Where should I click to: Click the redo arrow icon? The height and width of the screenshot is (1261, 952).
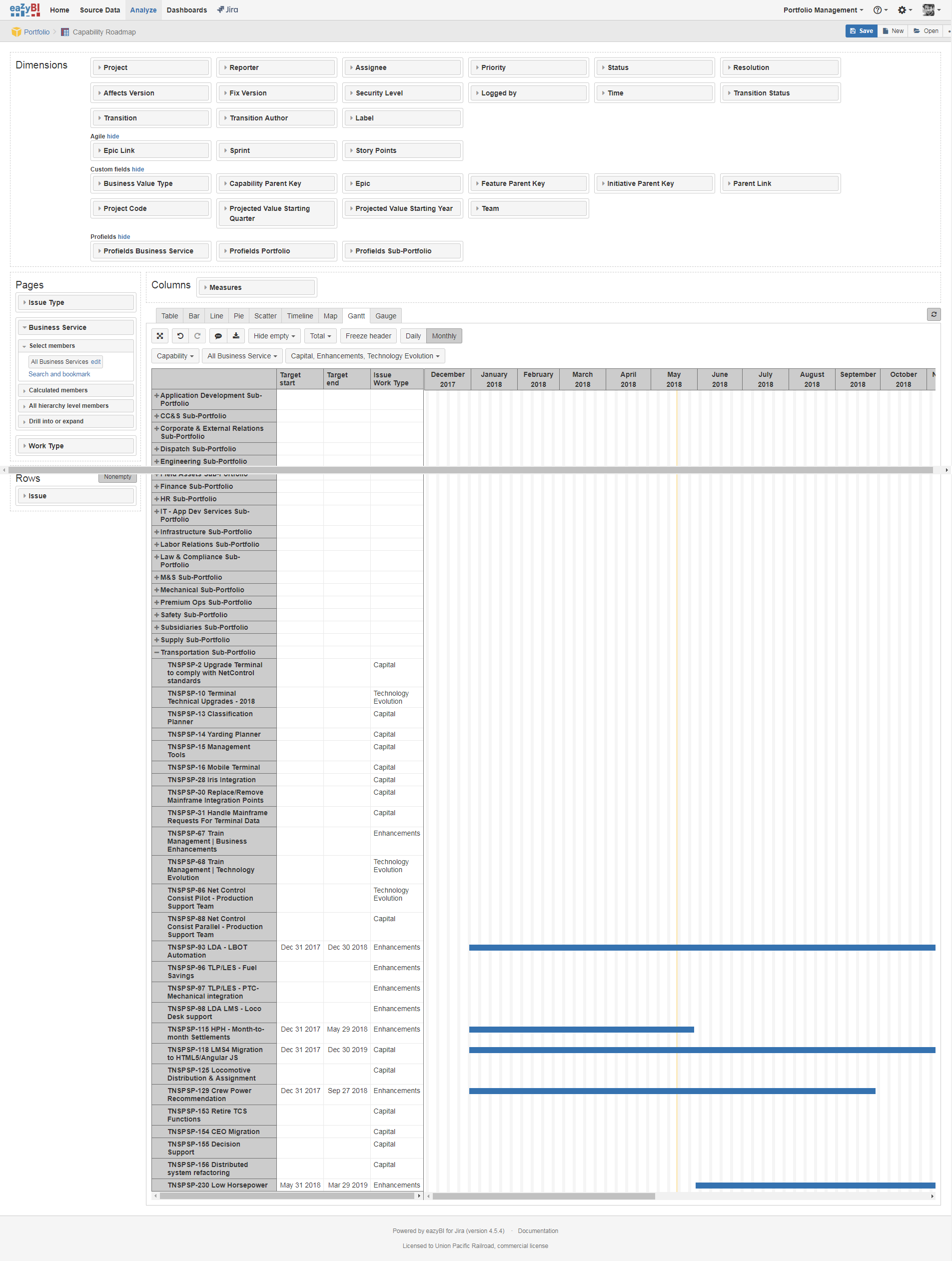[x=197, y=336]
